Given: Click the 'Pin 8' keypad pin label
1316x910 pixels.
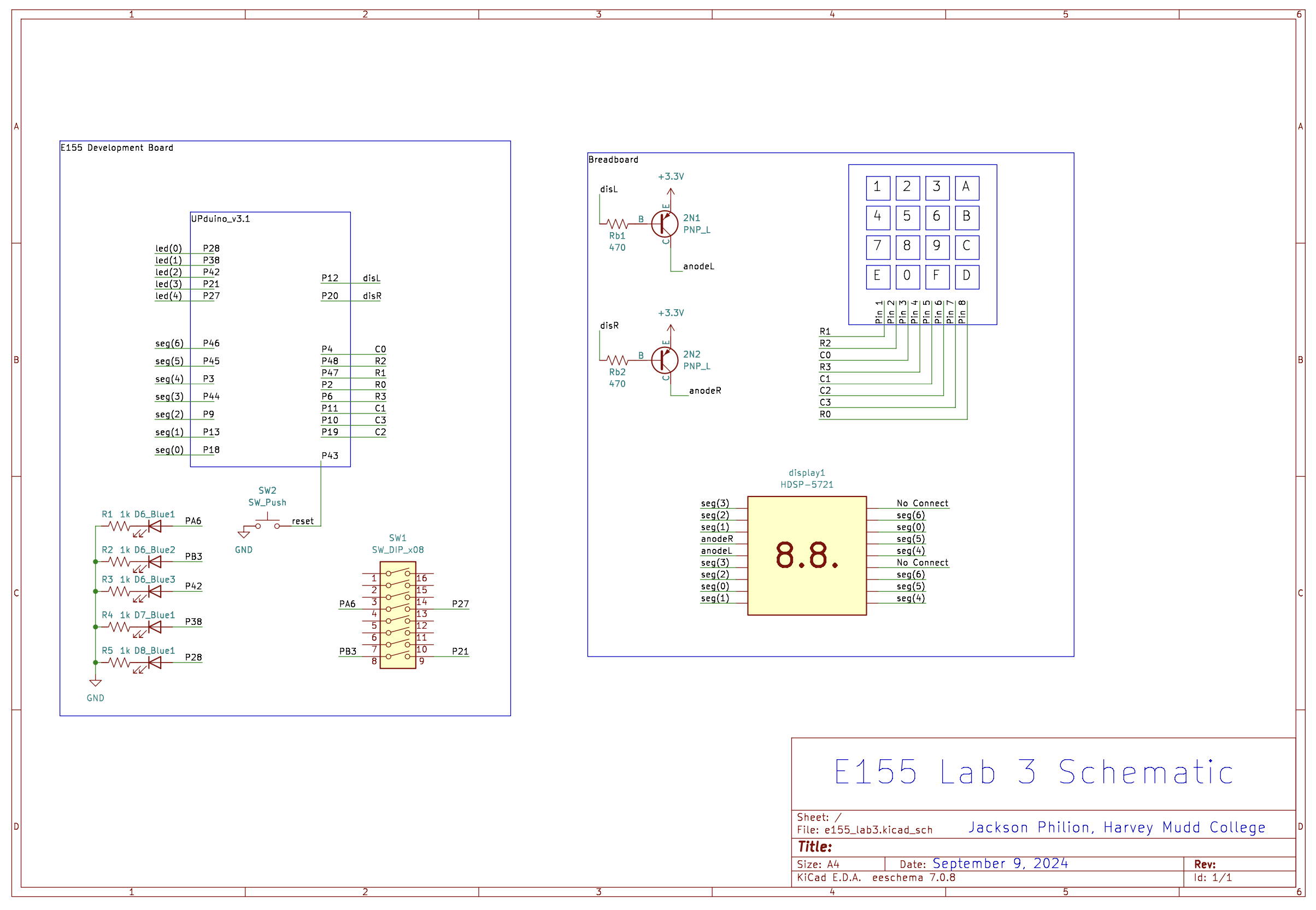Looking at the screenshot, I should coord(962,312).
